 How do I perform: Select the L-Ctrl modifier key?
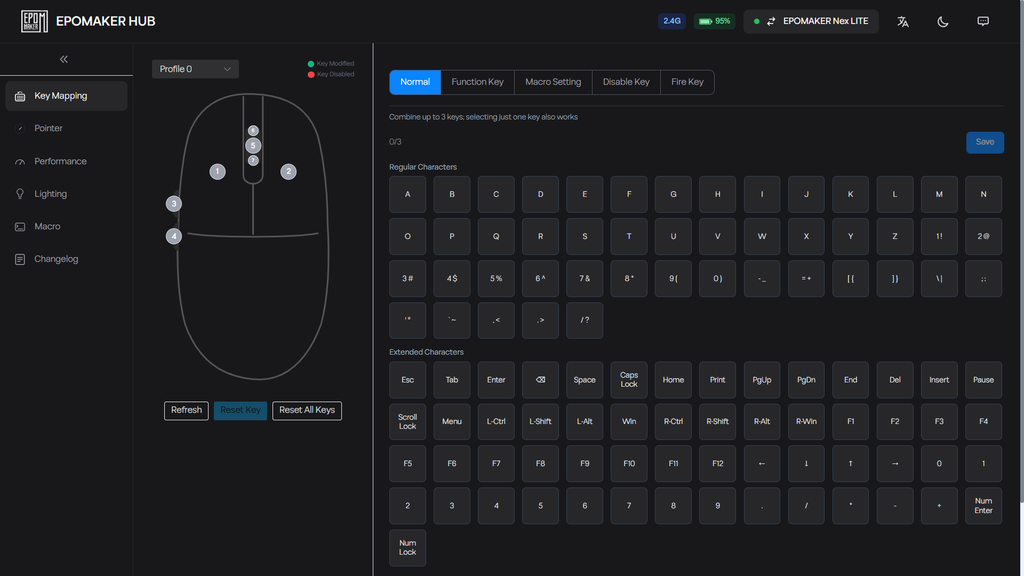pyautogui.click(x=496, y=422)
